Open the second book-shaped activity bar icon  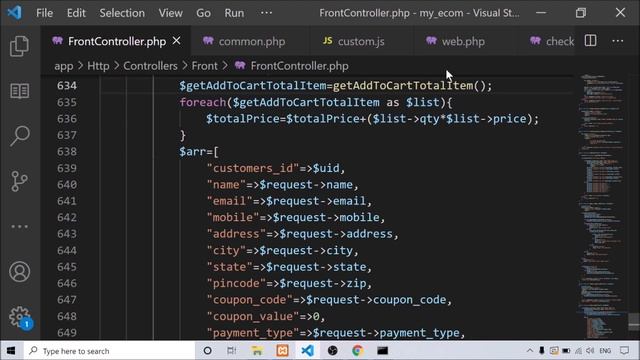pyautogui.click(x=19, y=91)
